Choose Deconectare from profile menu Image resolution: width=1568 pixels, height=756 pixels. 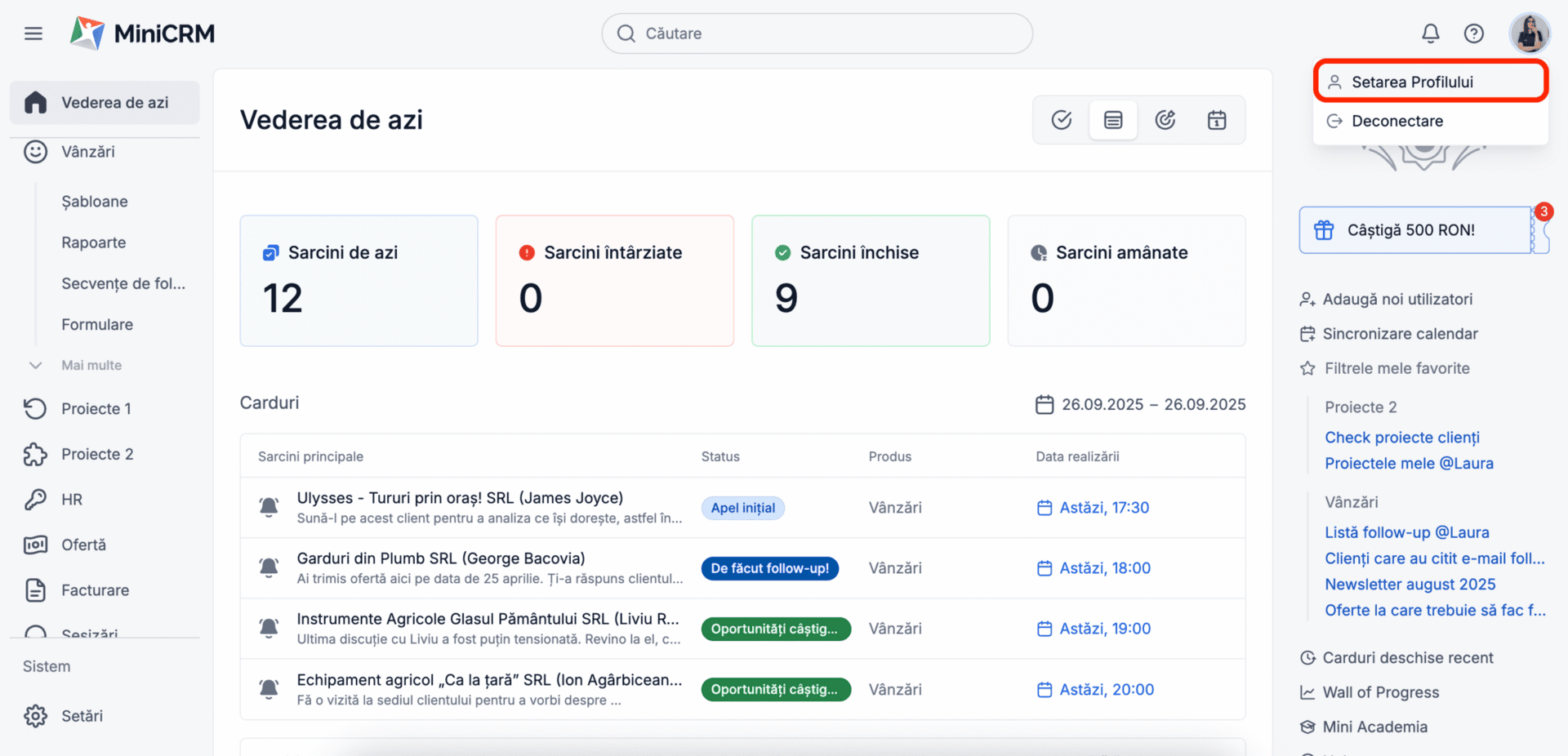pyautogui.click(x=1396, y=121)
